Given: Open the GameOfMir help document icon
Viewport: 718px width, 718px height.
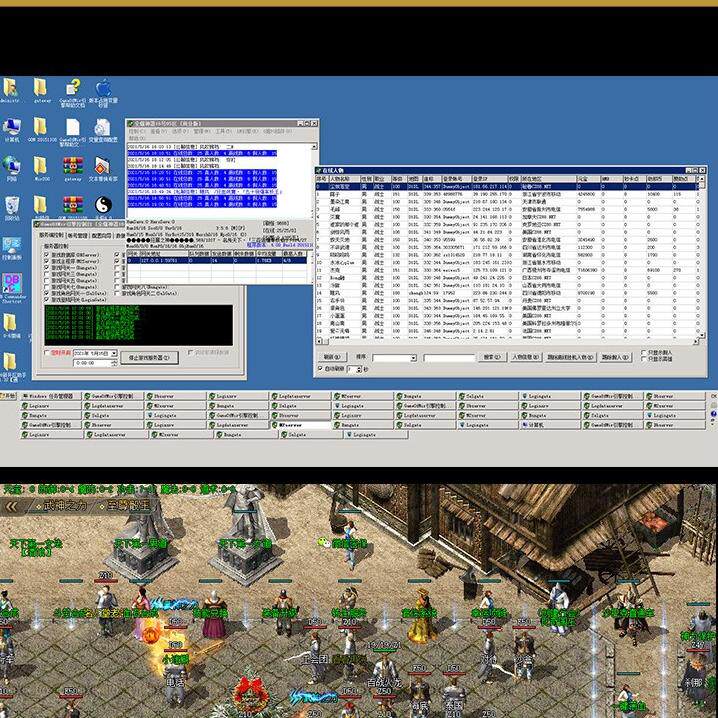Looking at the screenshot, I should (x=72, y=93).
